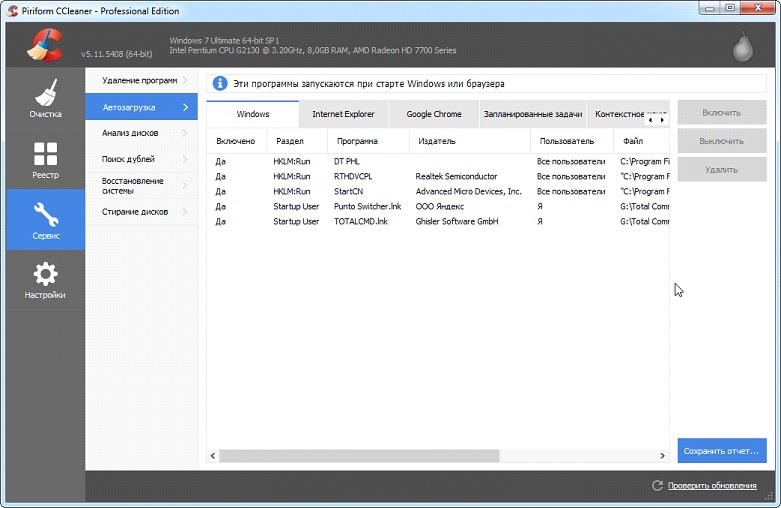Viewport: 781px width, 508px height.
Task: Click the blue info icon
Action: click(x=221, y=84)
